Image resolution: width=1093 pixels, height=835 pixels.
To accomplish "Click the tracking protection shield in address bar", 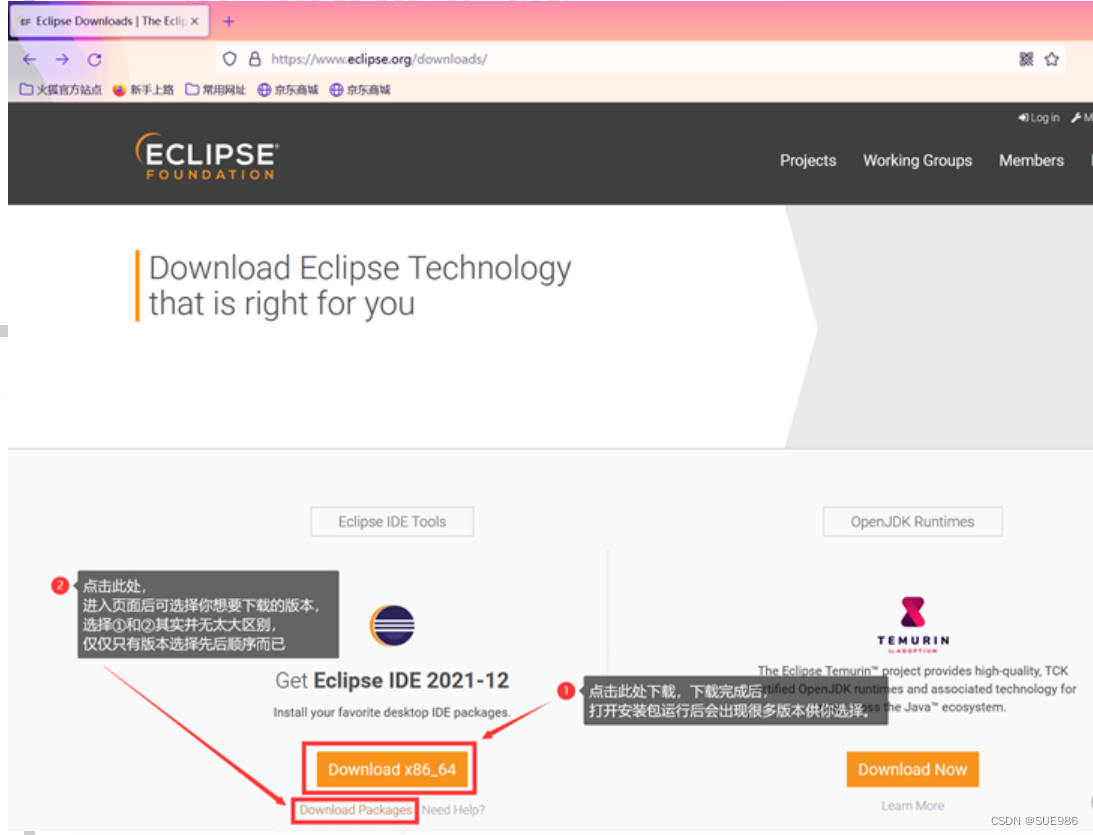I will pyautogui.click(x=230, y=59).
